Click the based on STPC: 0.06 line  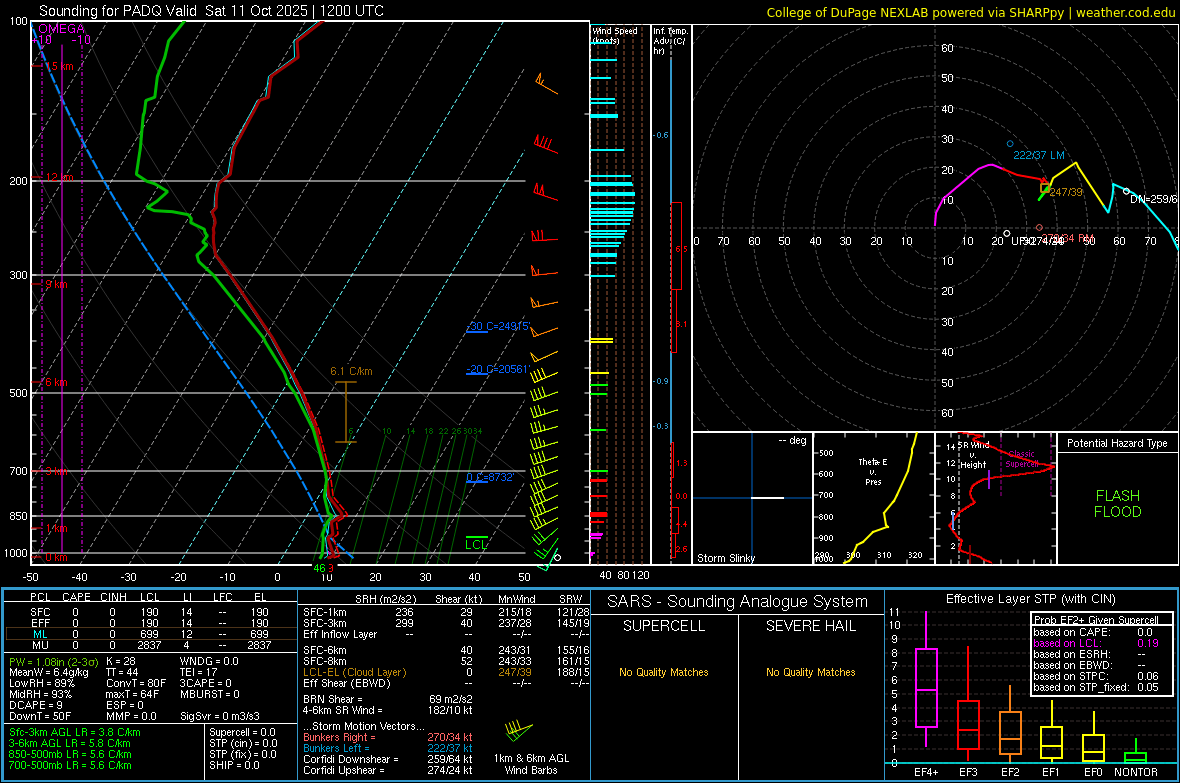click(1096, 676)
